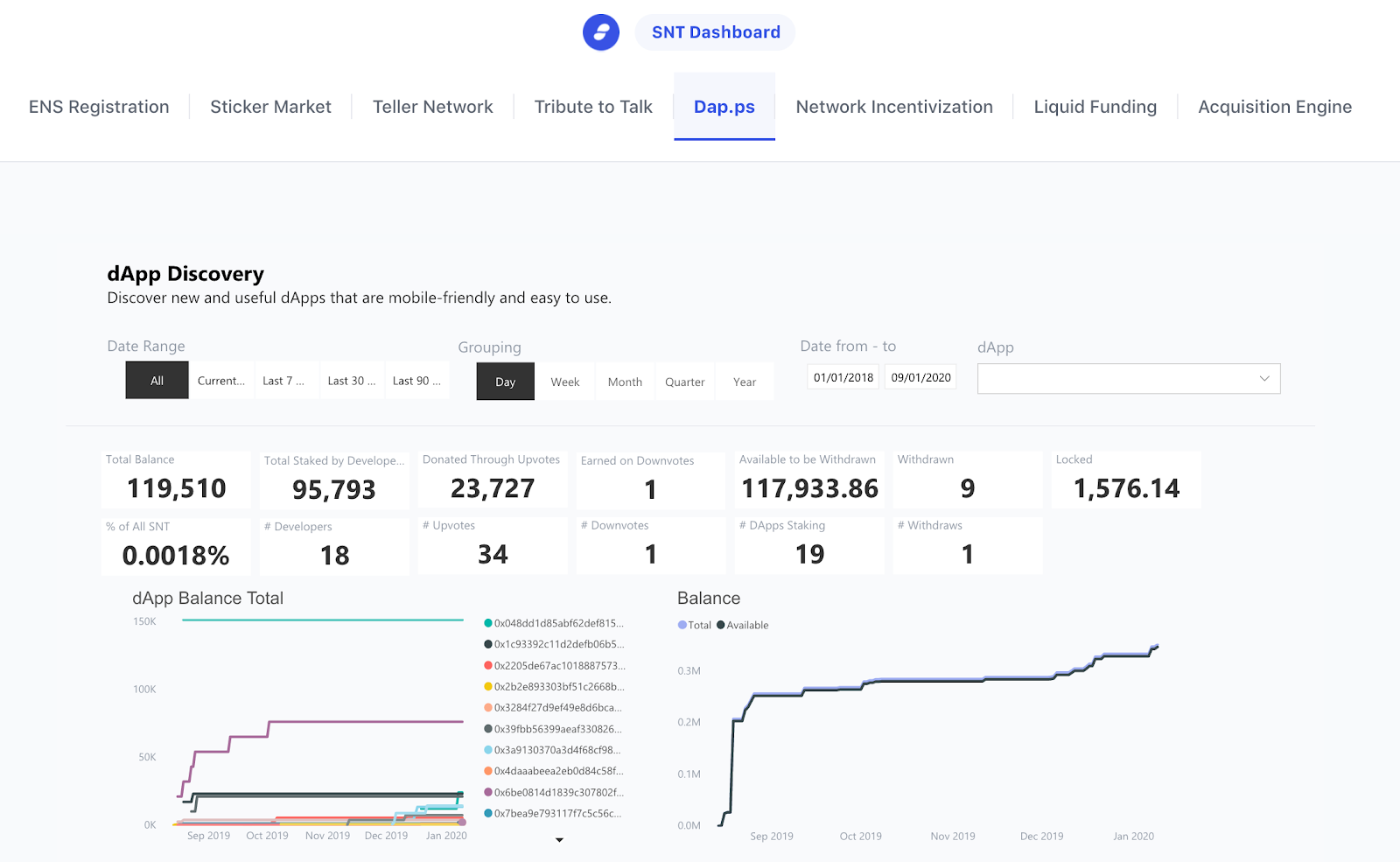Select the All date range filter
The height and width of the screenshot is (862, 1400).
click(156, 380)
